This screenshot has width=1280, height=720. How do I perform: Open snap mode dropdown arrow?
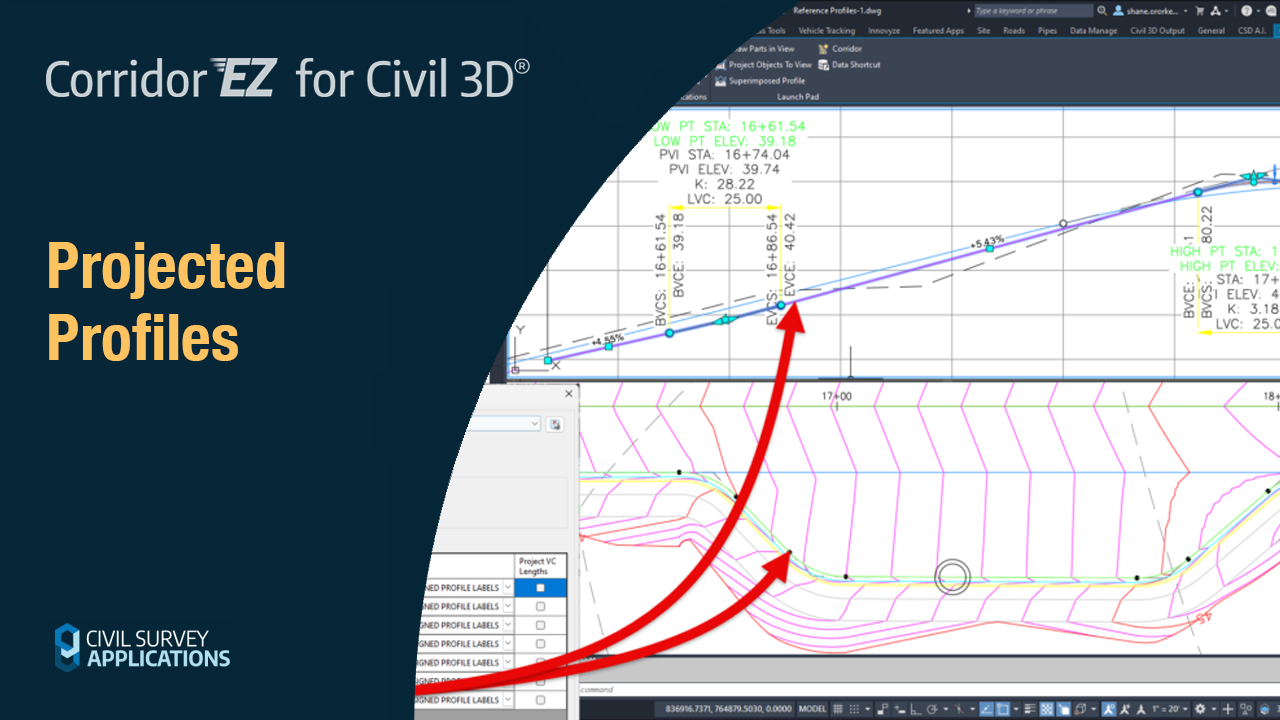click(x=868, y=709)
